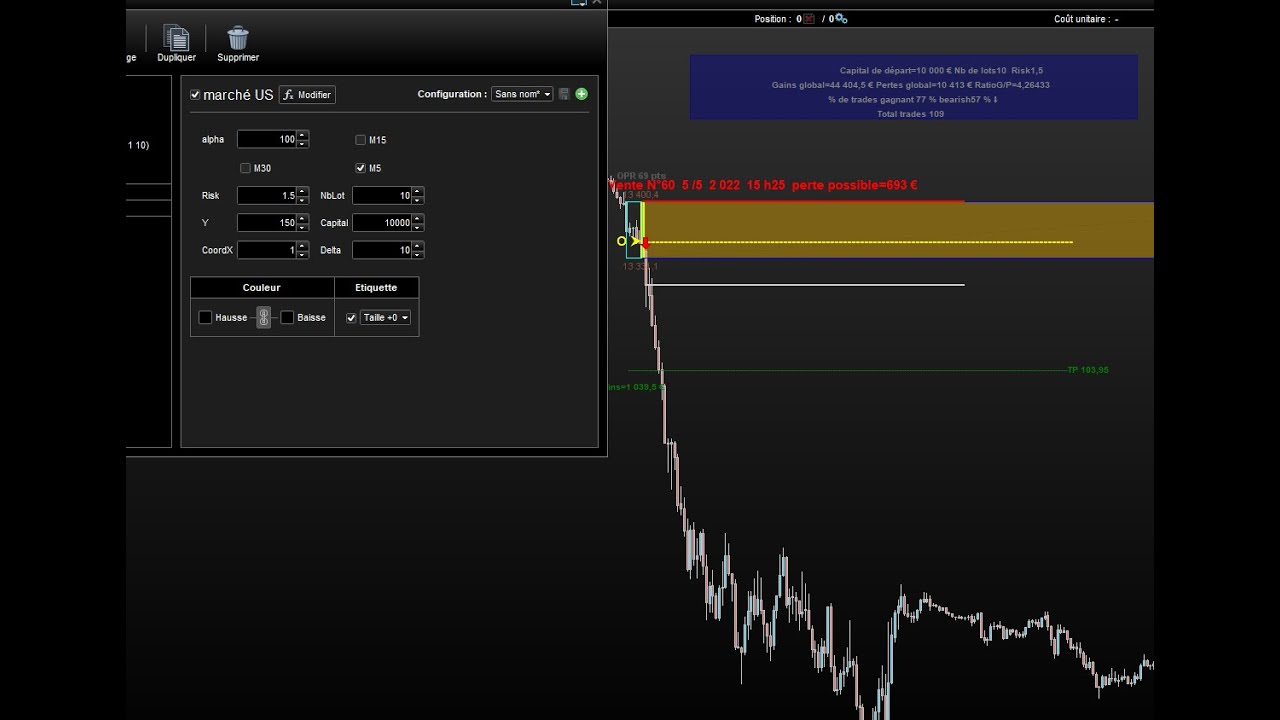Click the red close-position icon next to Position 0
The image size is (1280, 720).
[809, 19]
